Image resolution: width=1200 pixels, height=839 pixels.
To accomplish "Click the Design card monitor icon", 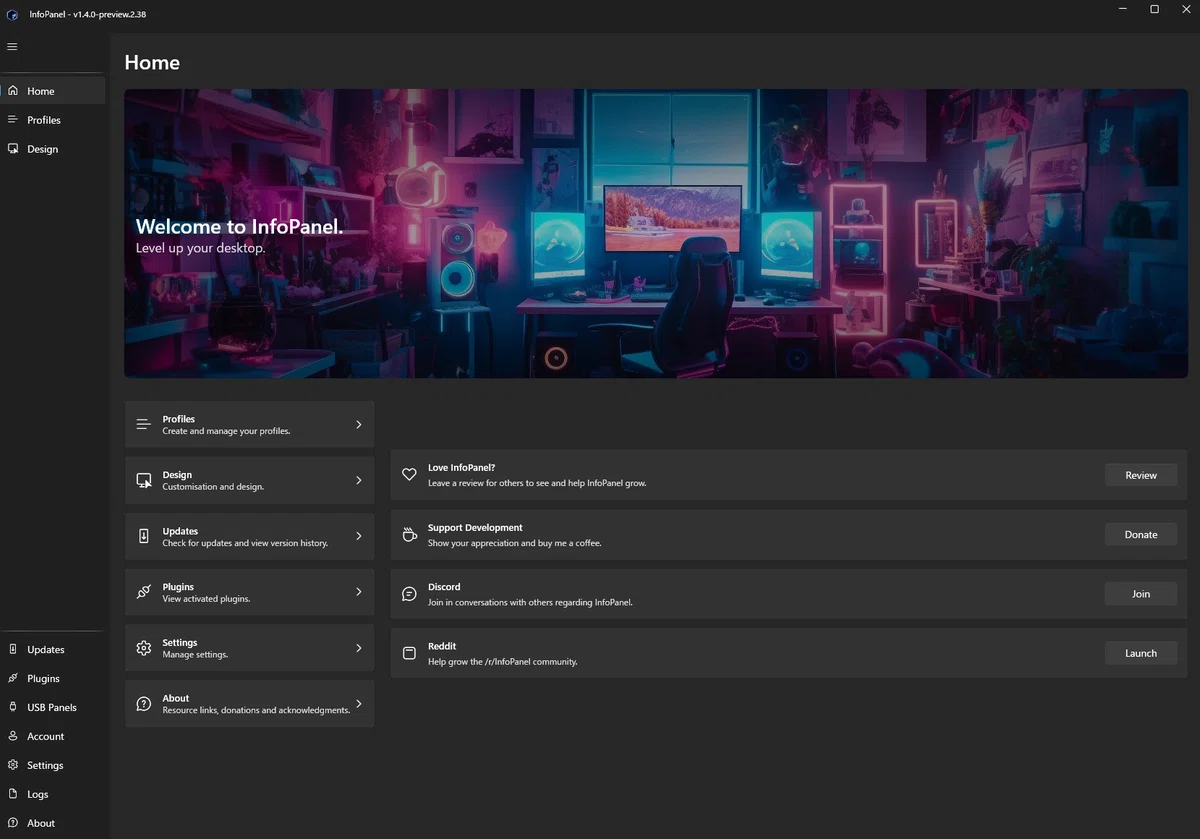I will point(144,481).
